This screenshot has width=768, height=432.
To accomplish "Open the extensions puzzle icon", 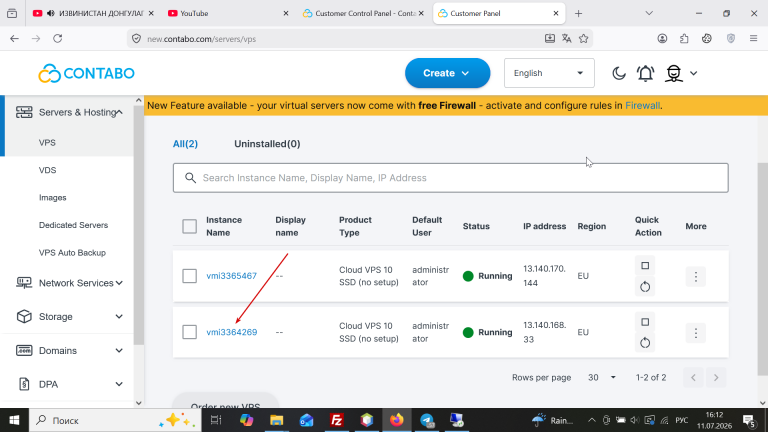I will tap(684, 39).
